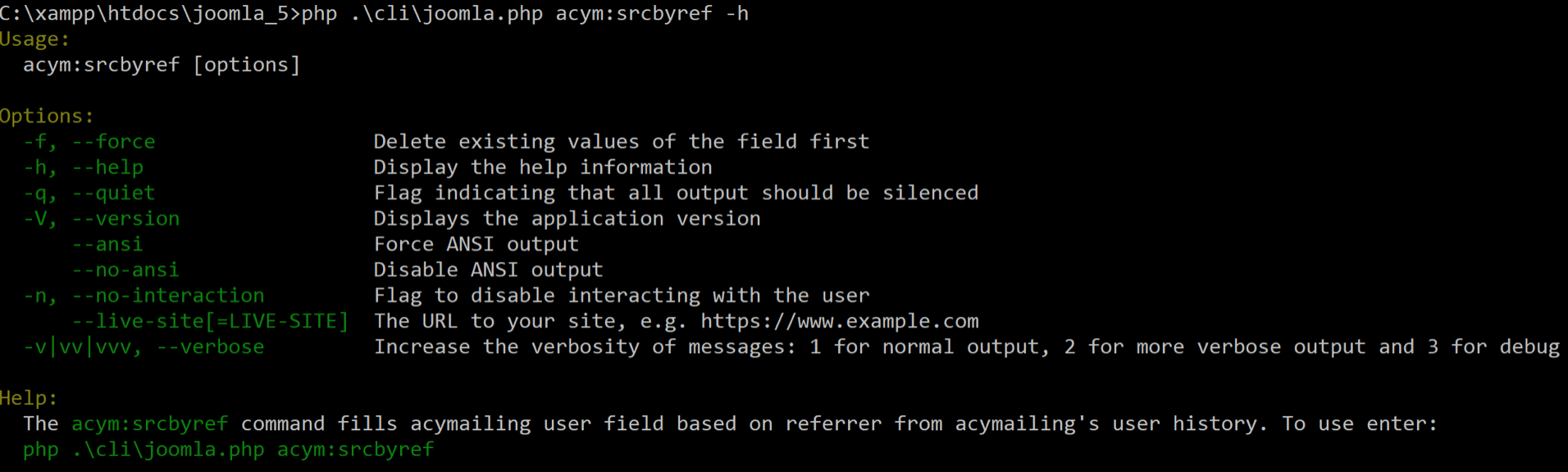Click the https://www.example.com URL text
Image resolution: width=1568 pixels, height=472 pixels.
click(839, 321)
